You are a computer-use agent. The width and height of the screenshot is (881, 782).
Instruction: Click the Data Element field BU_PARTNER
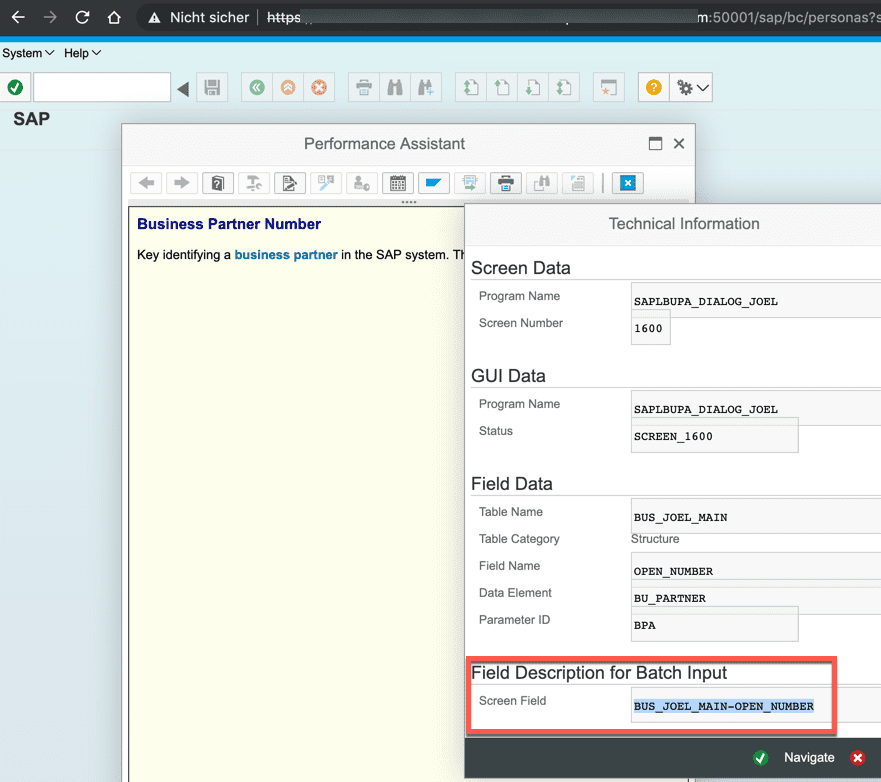point(756,598)
